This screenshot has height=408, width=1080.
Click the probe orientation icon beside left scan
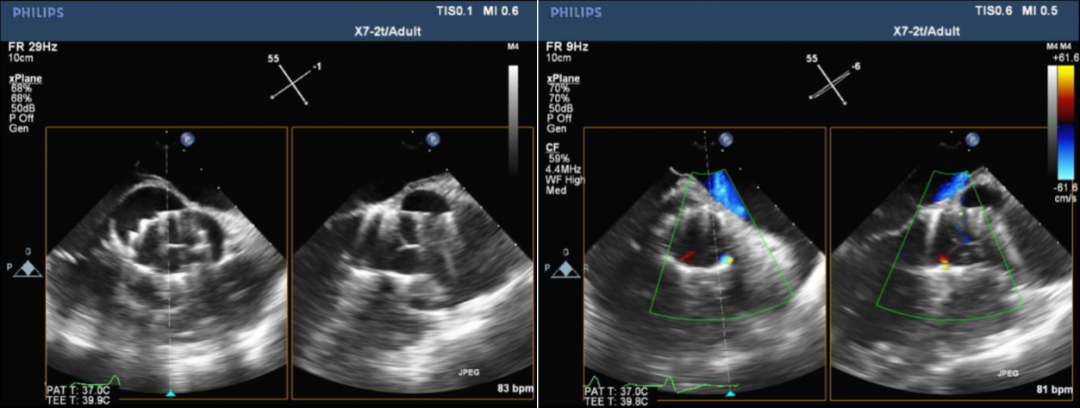(x=28, y=266)
